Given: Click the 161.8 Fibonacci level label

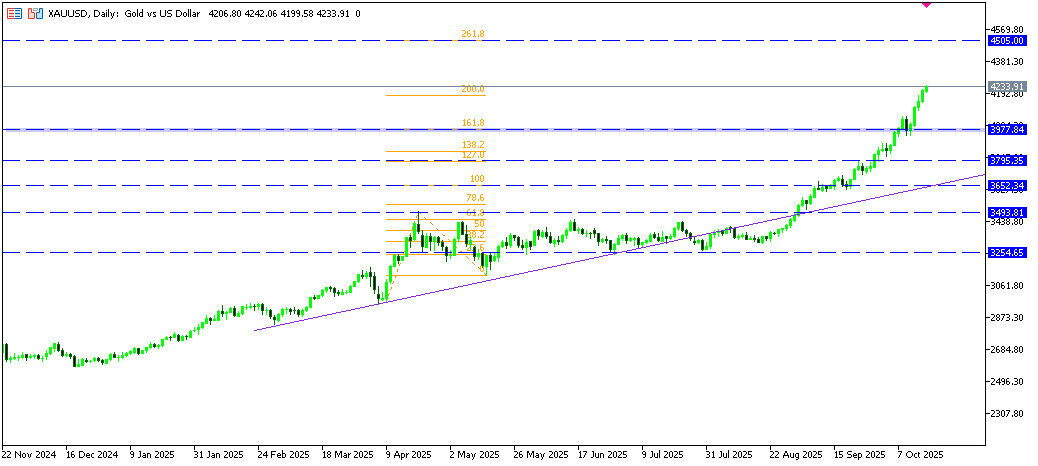Looking at the screenshot, I should click(472, 123).
